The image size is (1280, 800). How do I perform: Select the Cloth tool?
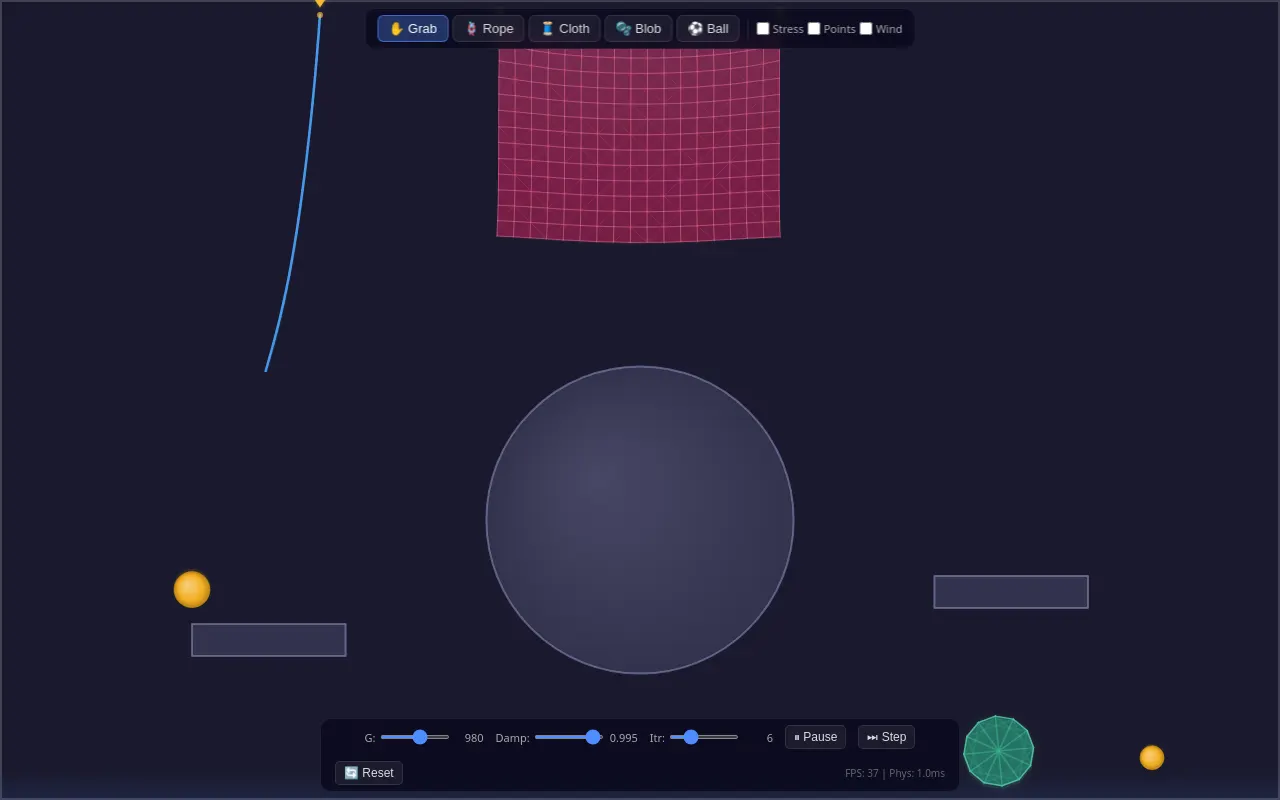pyautogui.click(x=565, y=29)
